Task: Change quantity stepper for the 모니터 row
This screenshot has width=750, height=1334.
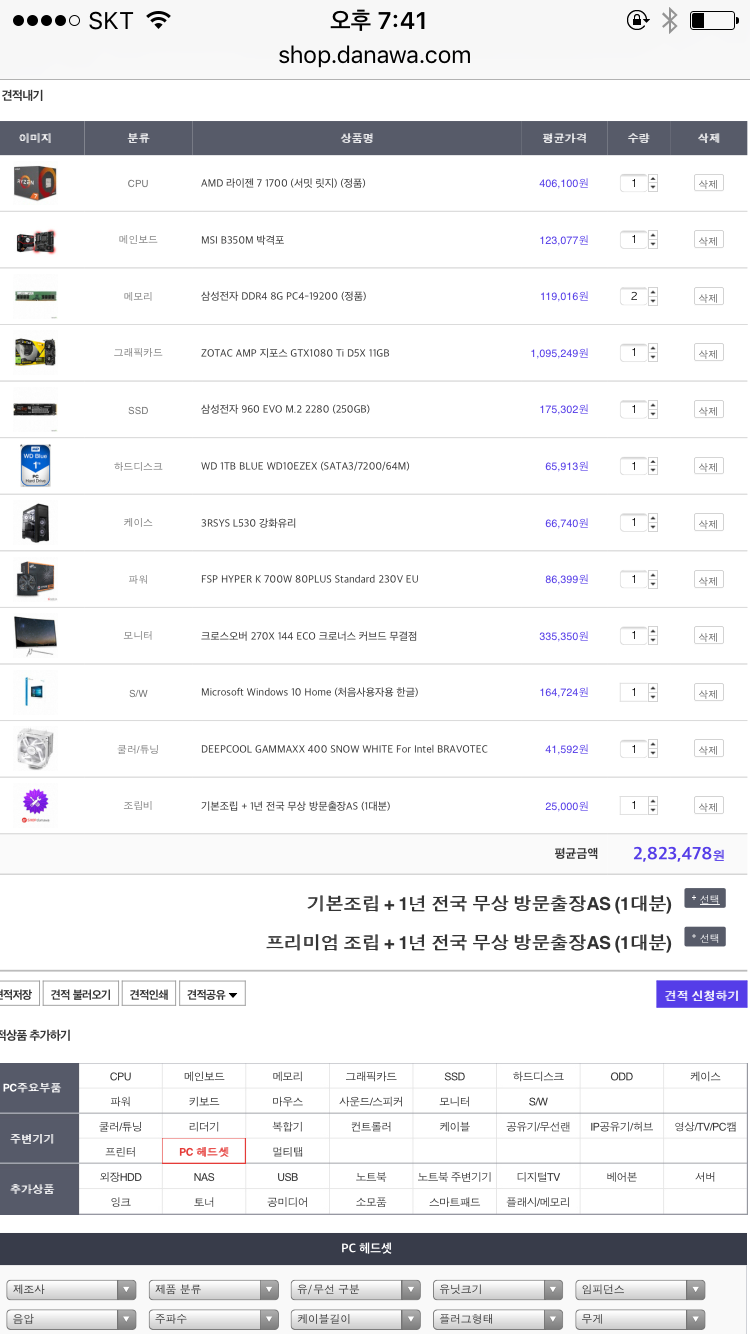Action: point(653,636)
